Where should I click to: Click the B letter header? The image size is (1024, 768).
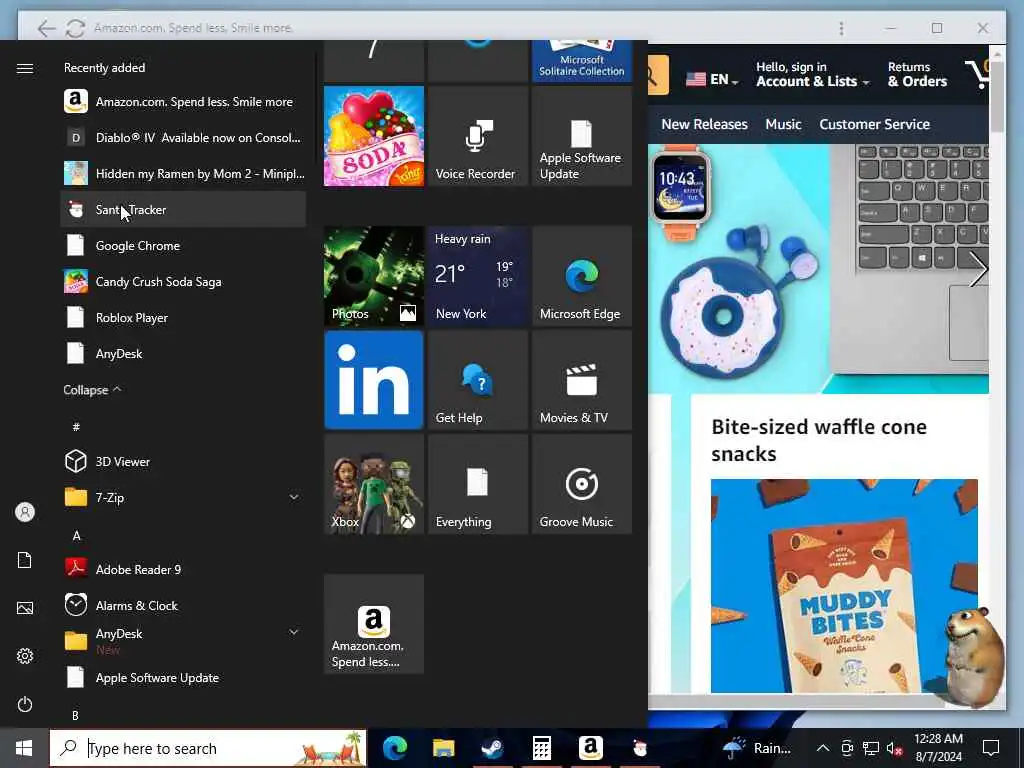pyautogui.click(x=76, y=716)
